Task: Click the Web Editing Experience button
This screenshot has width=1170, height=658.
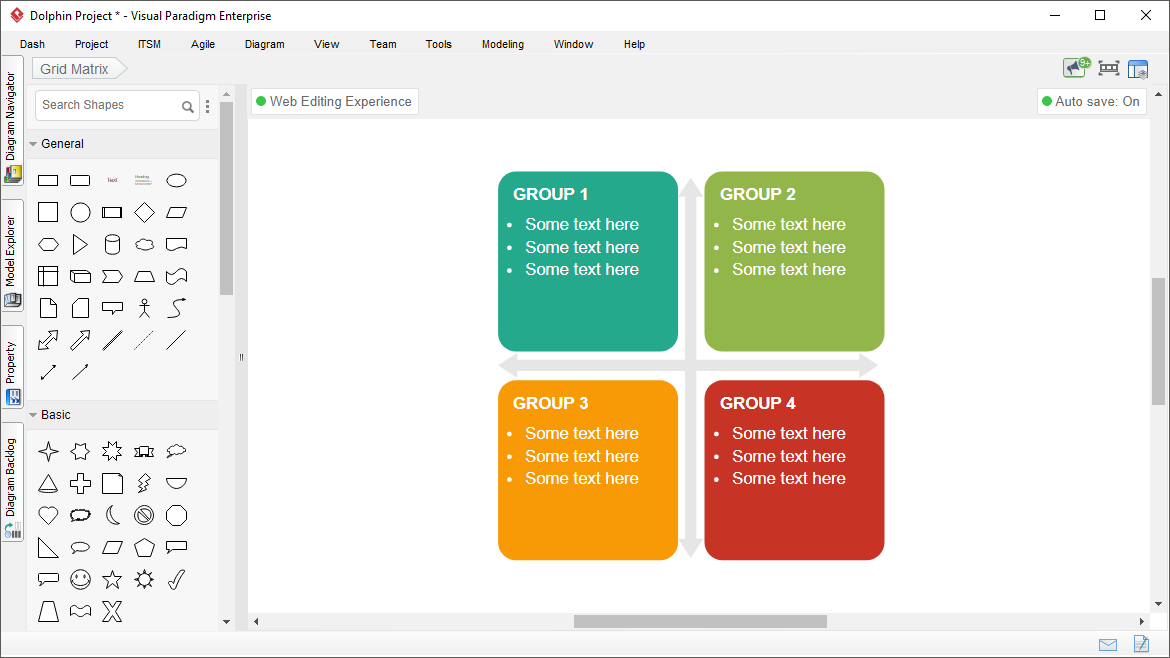Action: coord(334,101)
